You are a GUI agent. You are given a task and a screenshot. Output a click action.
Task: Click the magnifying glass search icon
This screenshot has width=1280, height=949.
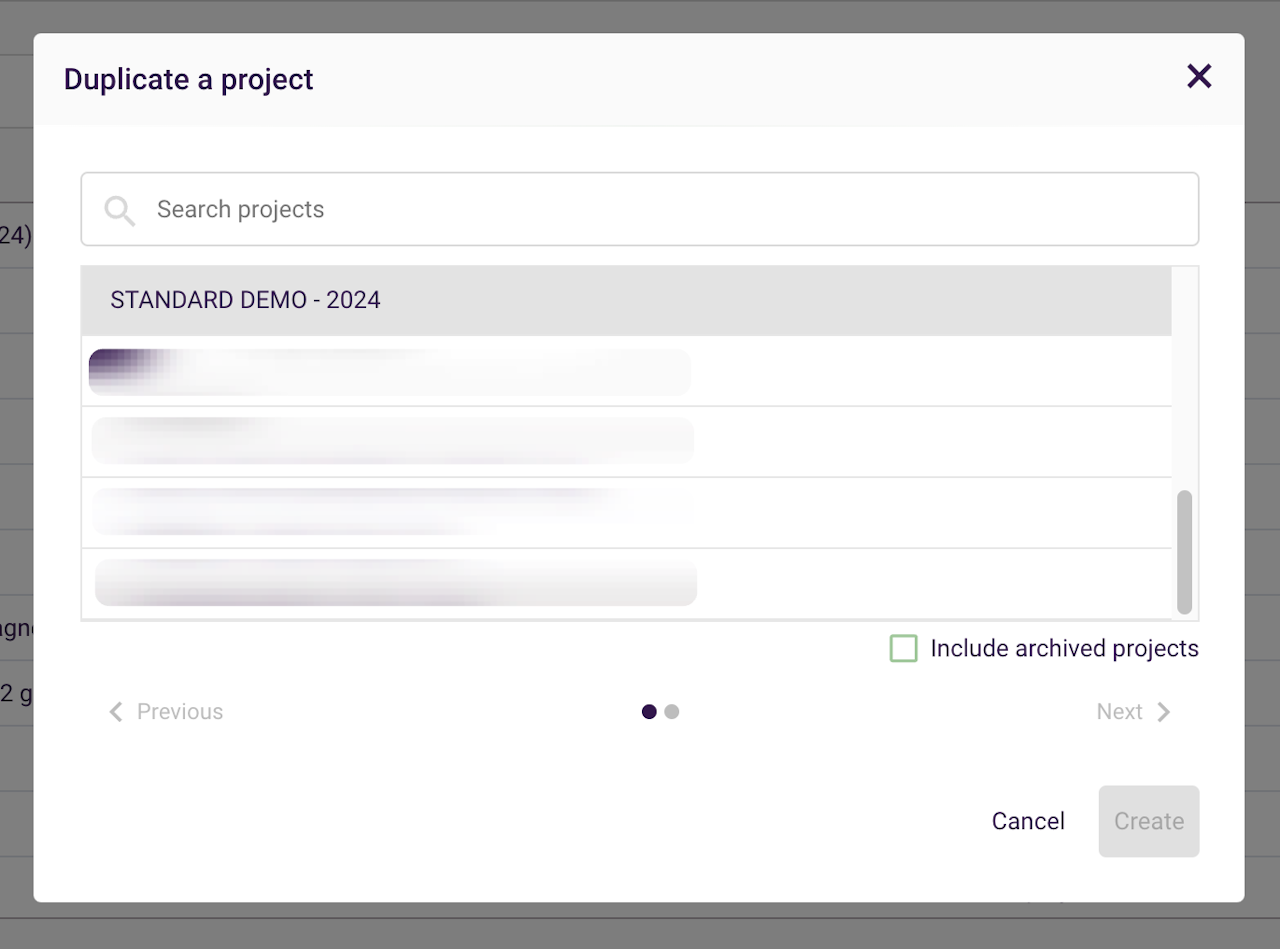[120, 210]
